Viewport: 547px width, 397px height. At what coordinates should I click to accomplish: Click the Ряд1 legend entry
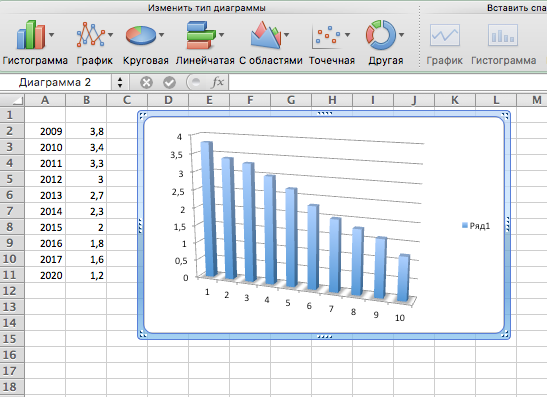476,226
